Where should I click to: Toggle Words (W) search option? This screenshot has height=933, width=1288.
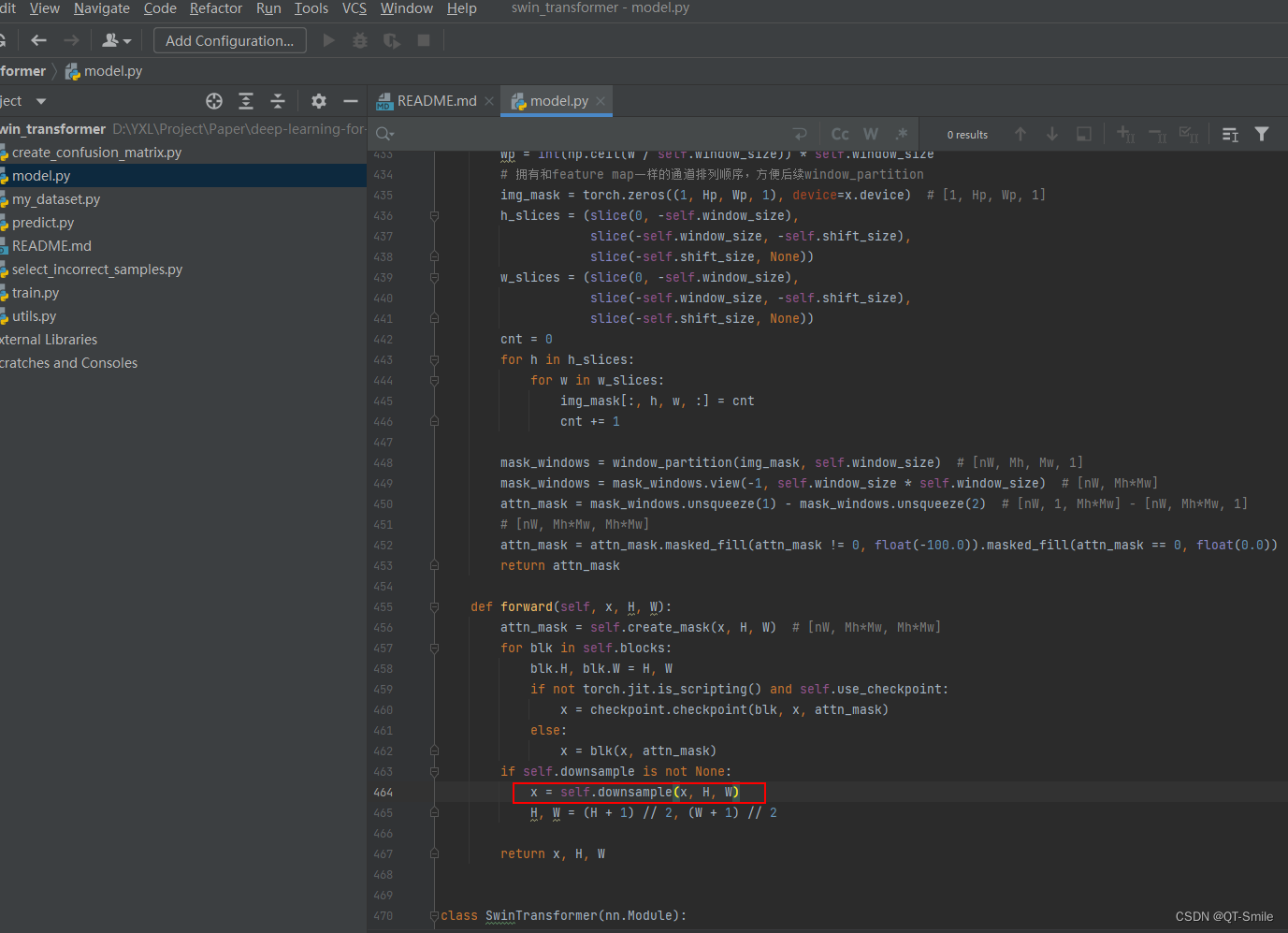(871, 134)
